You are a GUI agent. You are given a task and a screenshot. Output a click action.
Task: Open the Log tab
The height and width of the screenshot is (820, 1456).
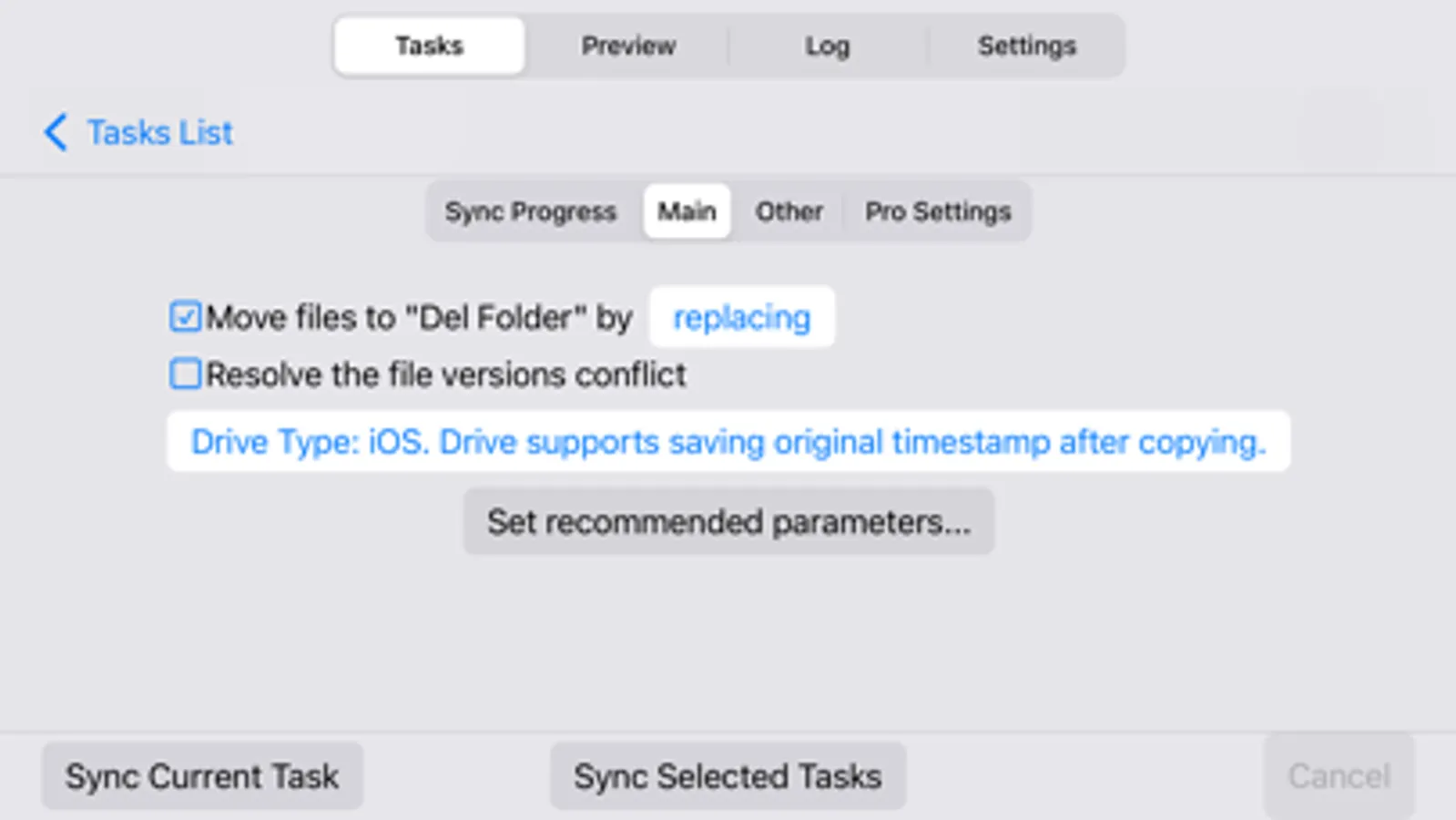click(x=827, y=46)
